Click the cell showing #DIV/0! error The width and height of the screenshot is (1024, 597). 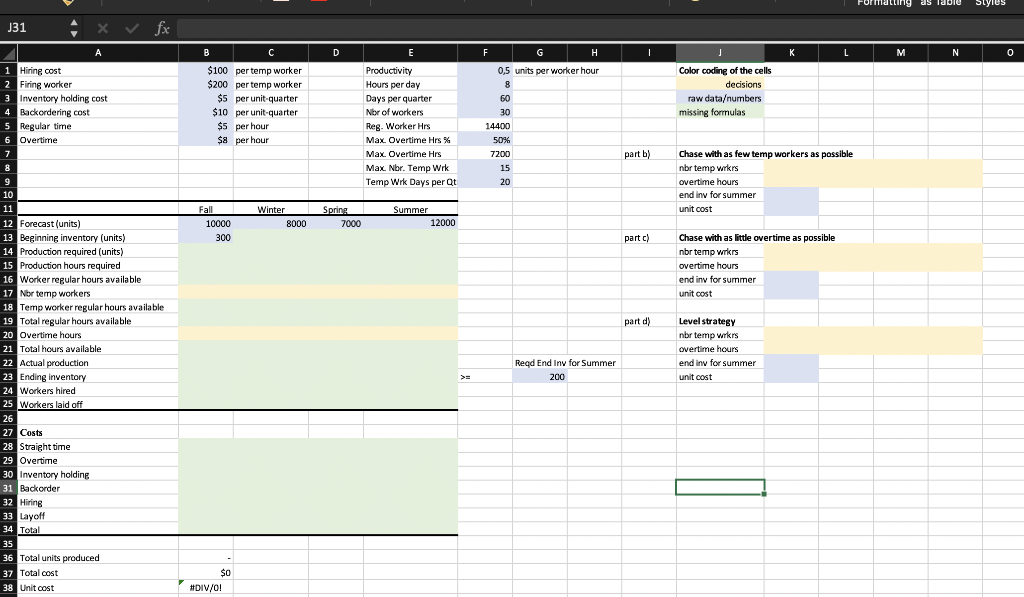206,588
